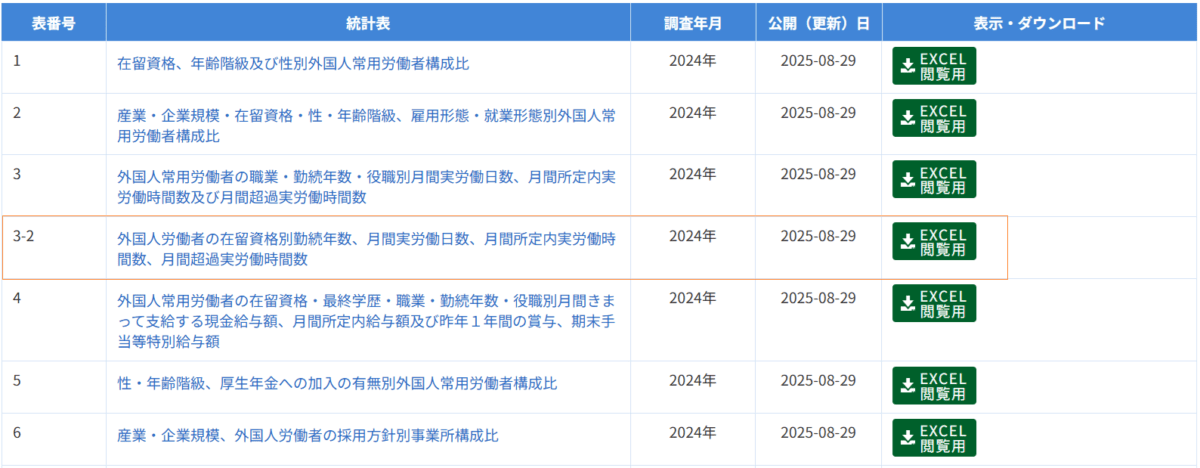Download EXCEL file for table 6
Image resolution: width=1200 pixels, height=468 pixels.
tap(934, 438)
